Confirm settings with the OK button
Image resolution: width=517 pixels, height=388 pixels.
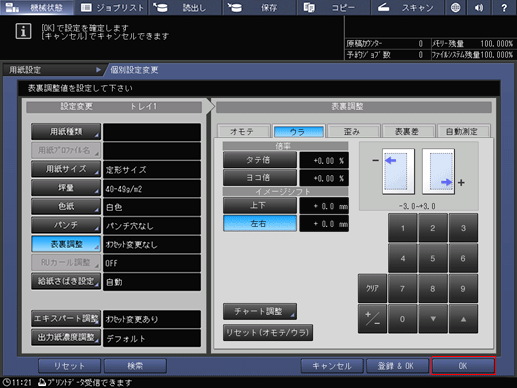pos(463,366)
